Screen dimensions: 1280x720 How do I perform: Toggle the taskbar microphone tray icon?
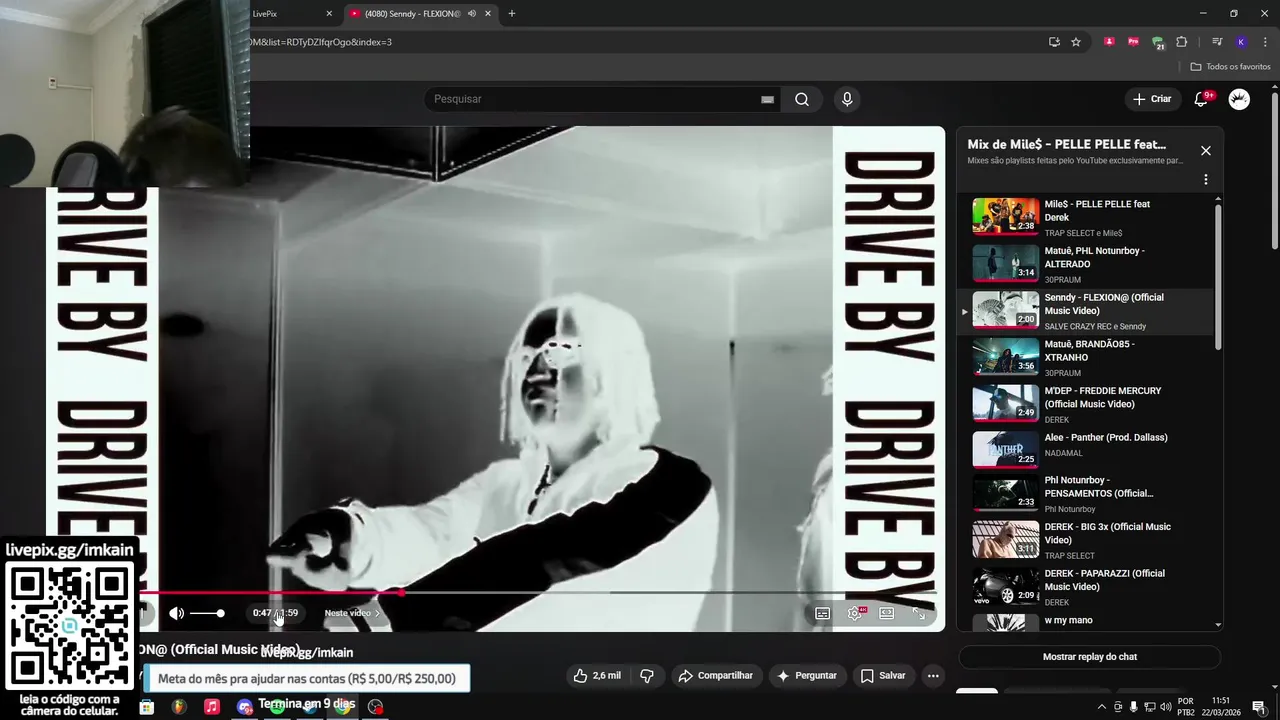tap(1133, 708)
